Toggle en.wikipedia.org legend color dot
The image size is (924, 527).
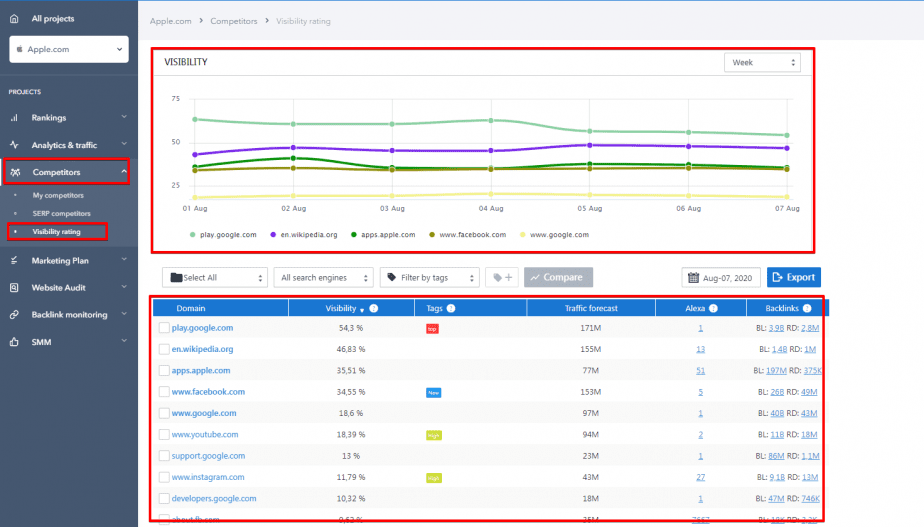click(x=273, y=235)
